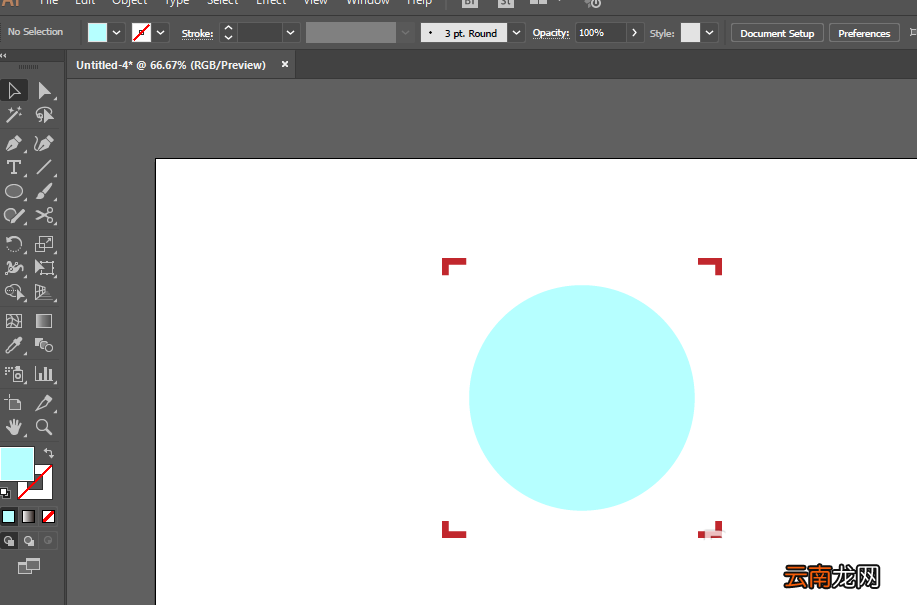
Task: Click the cyan circle on the artboard
Action: (x=582, y=398)
